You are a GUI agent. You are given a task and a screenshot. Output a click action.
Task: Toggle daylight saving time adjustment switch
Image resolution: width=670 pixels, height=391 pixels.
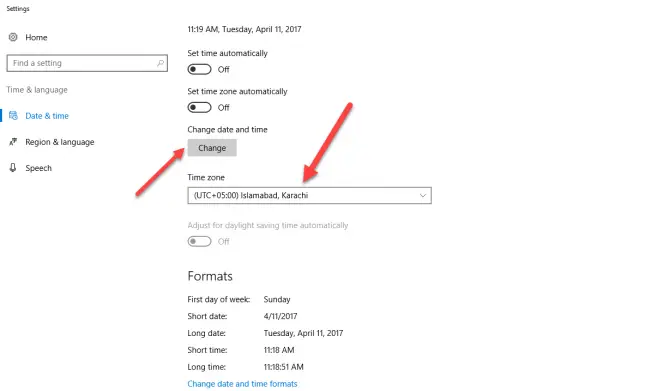click(200, 241)
